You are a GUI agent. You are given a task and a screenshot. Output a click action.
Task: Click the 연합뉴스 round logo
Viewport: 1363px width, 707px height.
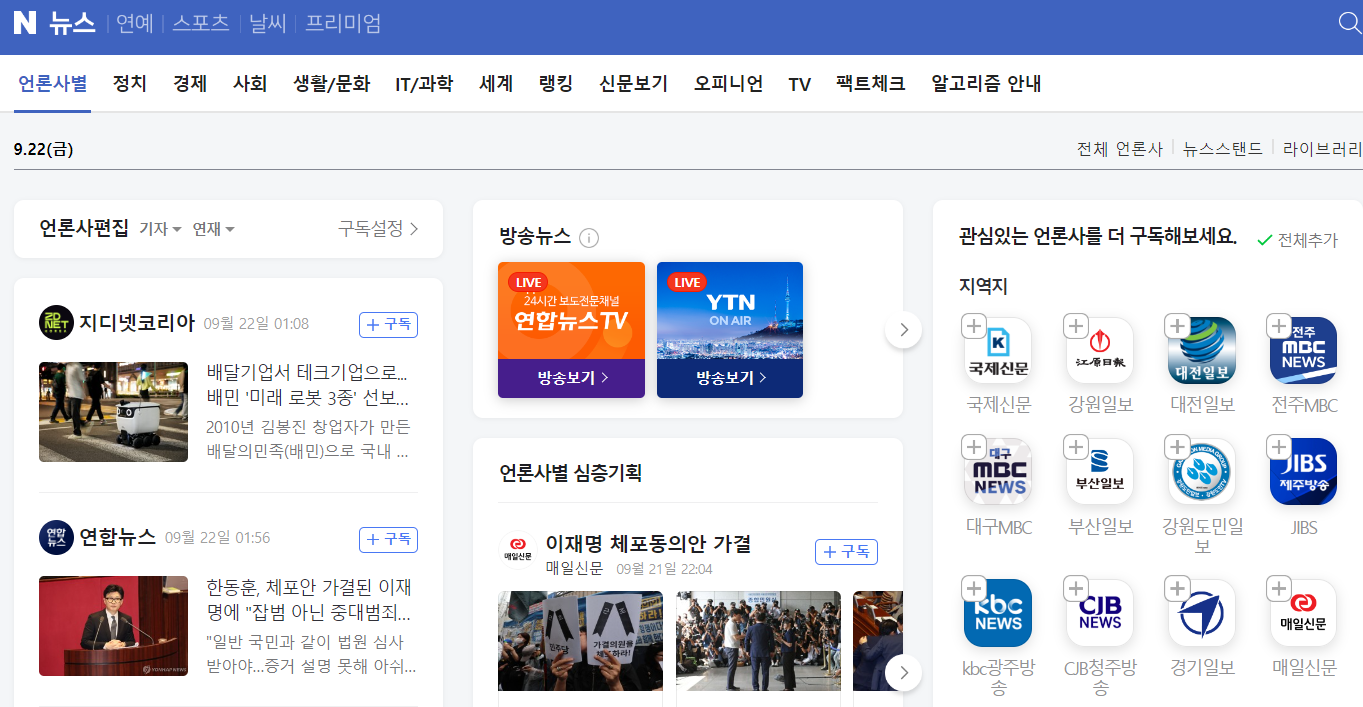point(56,537)
